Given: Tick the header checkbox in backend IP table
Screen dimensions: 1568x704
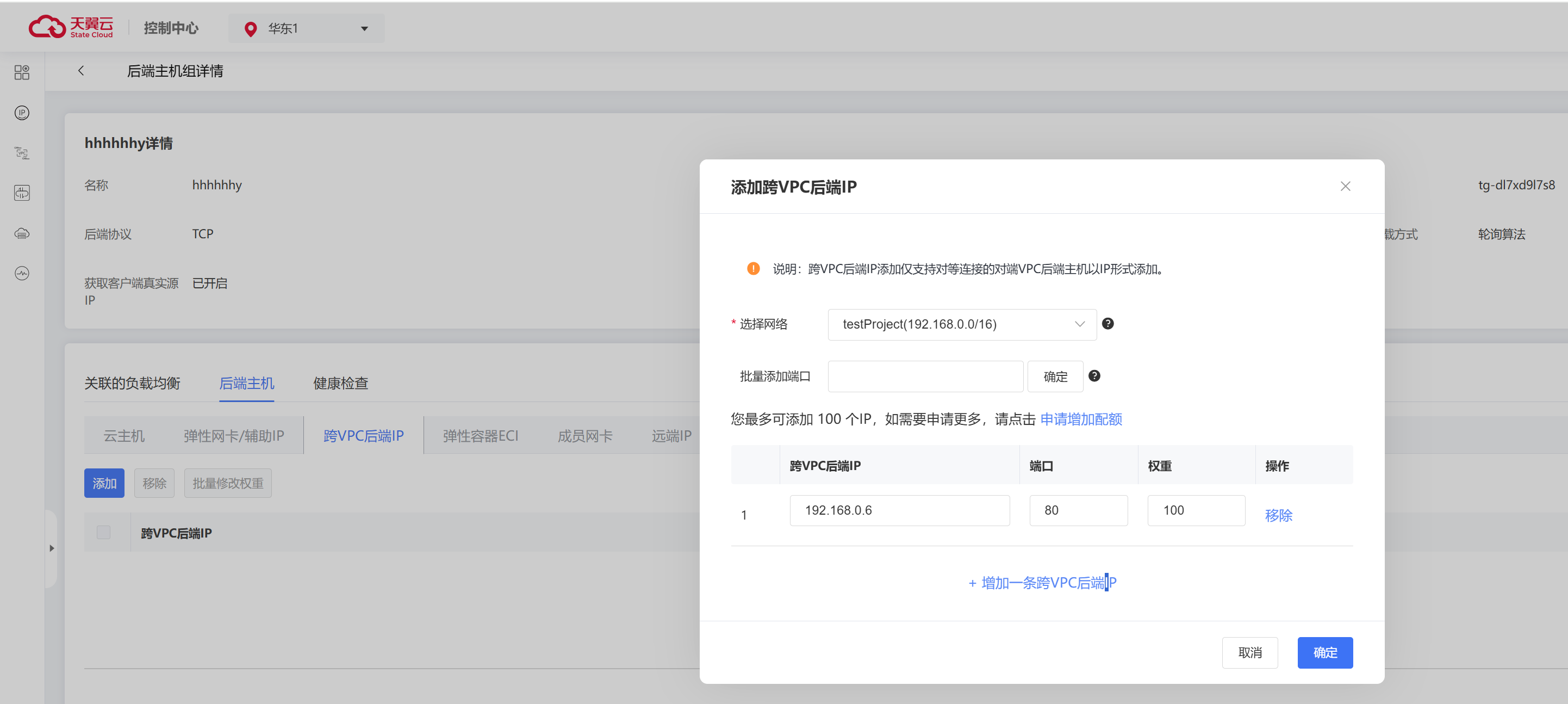Looking at the screenshot, I should point(103,532).
